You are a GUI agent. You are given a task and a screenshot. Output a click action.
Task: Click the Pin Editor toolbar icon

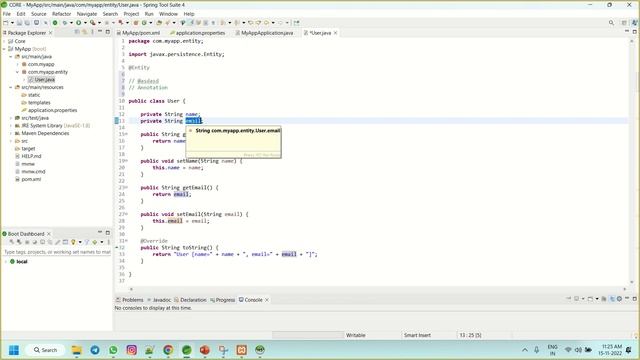click(296, 23)
